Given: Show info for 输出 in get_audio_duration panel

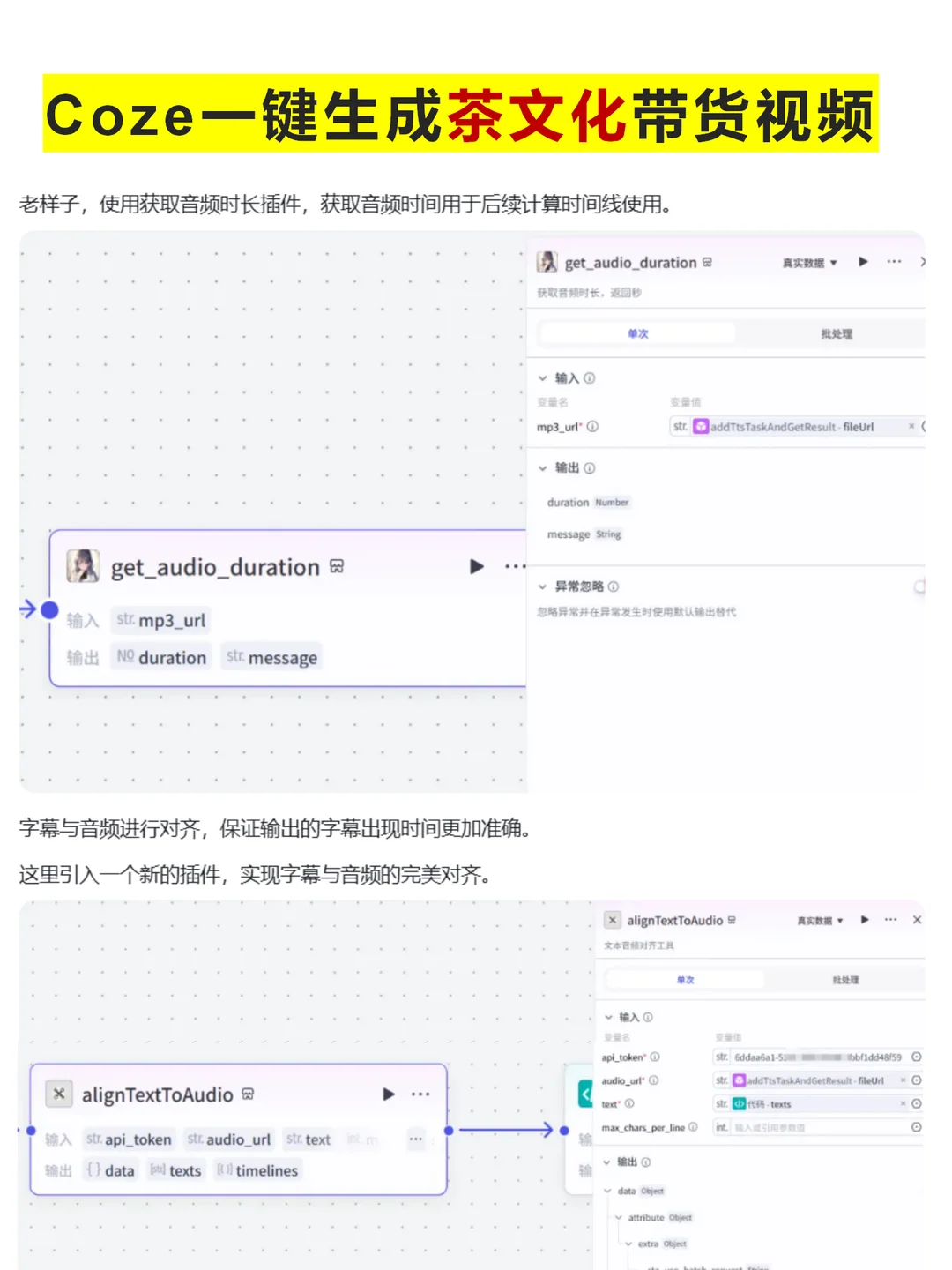Looking at the screenshot, I should 590,468.
